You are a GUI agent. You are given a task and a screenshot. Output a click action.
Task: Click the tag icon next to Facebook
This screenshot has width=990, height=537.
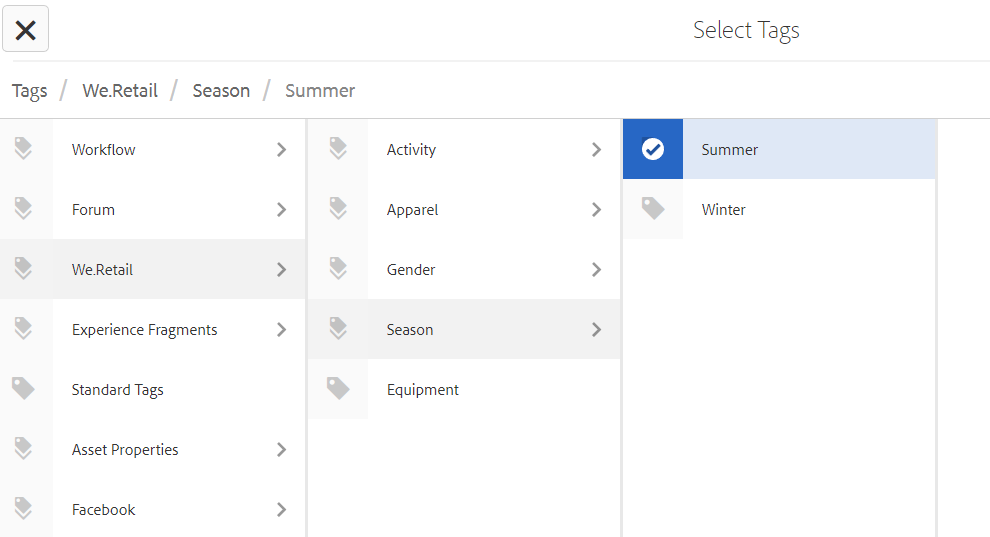(24, 509)
